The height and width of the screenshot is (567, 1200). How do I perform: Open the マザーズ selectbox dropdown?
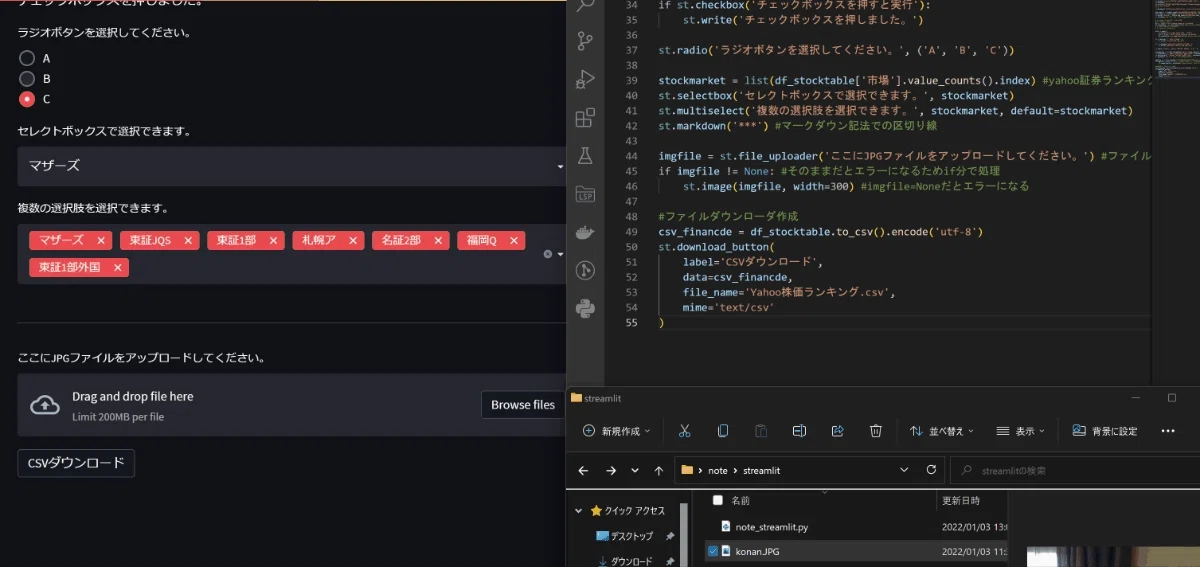(291, 166)
